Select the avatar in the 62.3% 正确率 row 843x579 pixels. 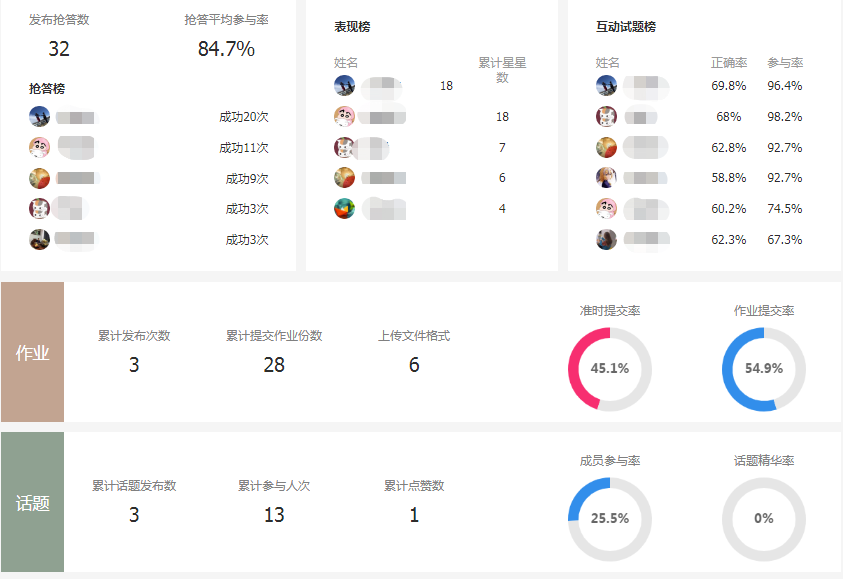pos(606,240)
